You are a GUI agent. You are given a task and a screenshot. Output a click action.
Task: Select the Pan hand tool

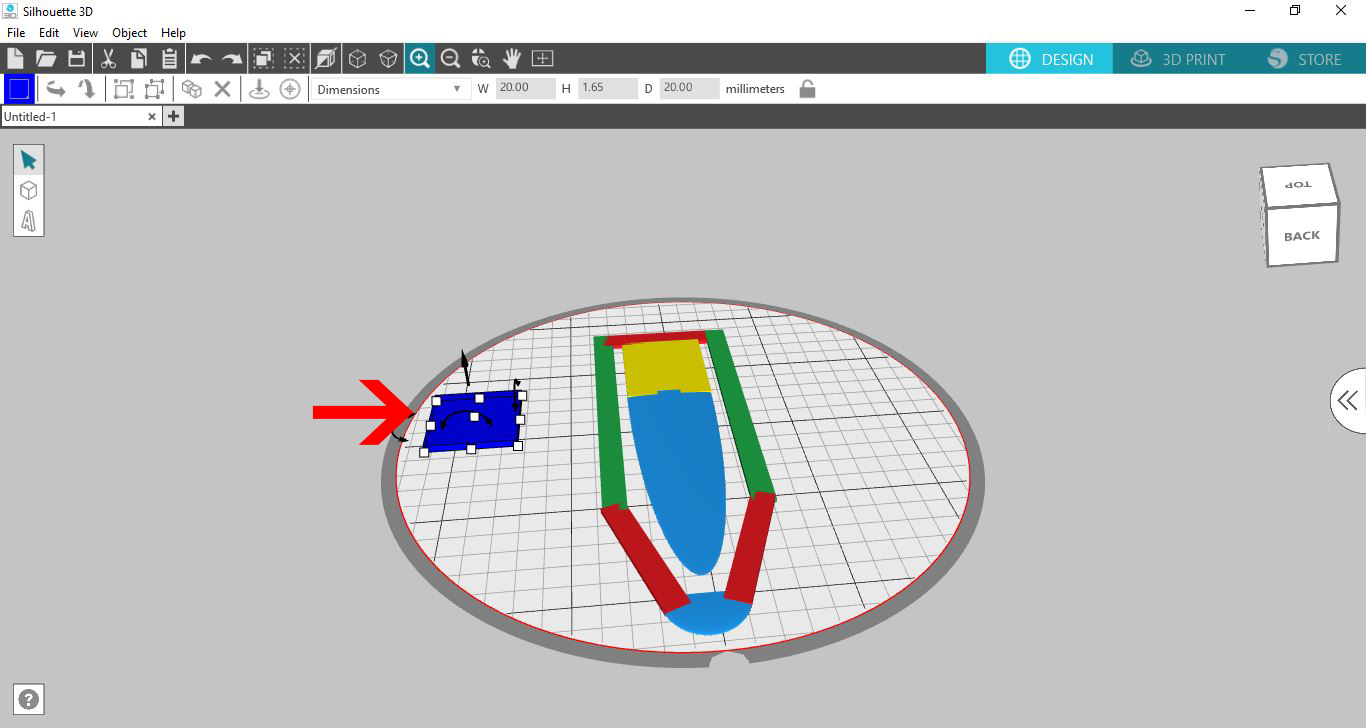[x=512, y=58]
